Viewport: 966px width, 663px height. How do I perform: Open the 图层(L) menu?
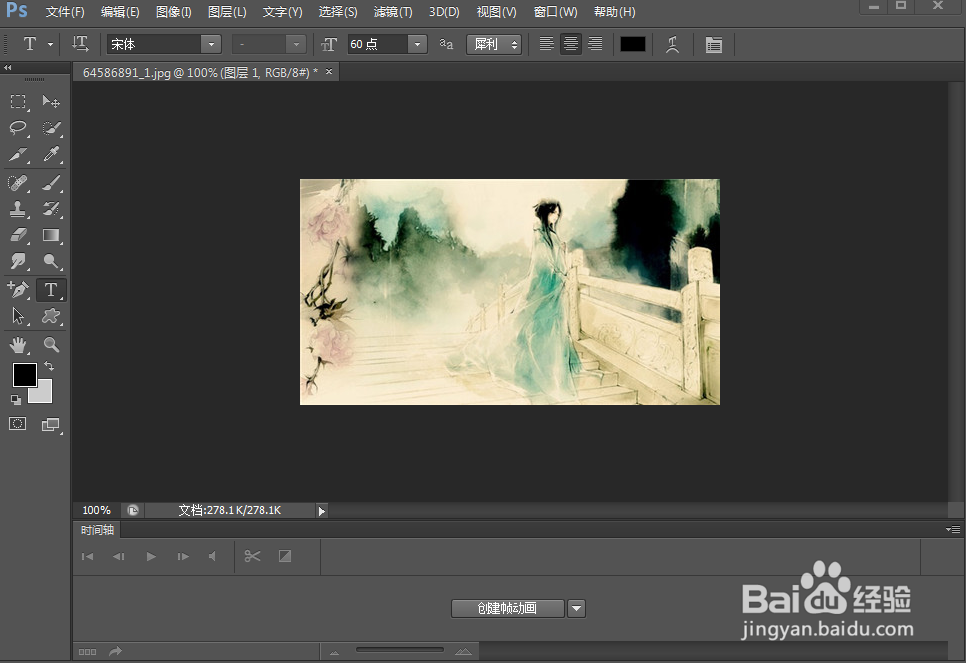pos(227,12)
